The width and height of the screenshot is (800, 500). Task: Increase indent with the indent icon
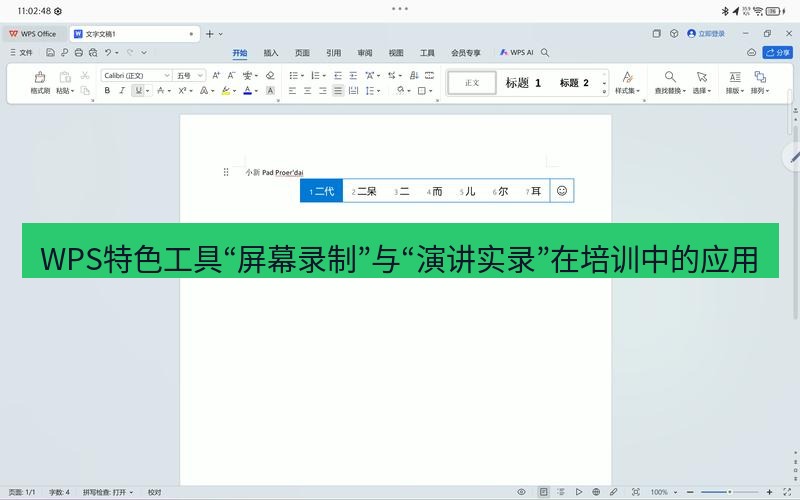(353, 76)
